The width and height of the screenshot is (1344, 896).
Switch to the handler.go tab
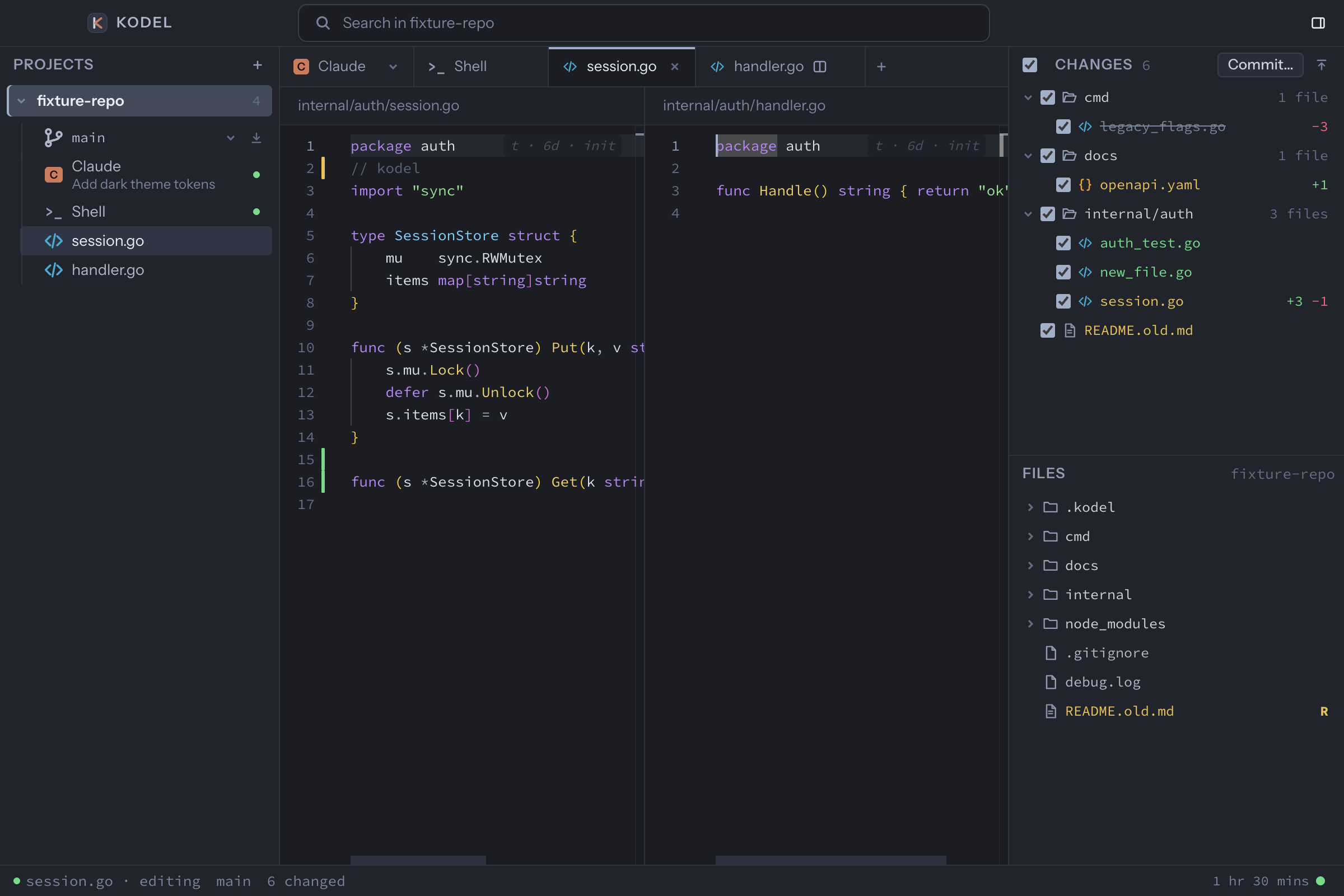click(780, 67)
